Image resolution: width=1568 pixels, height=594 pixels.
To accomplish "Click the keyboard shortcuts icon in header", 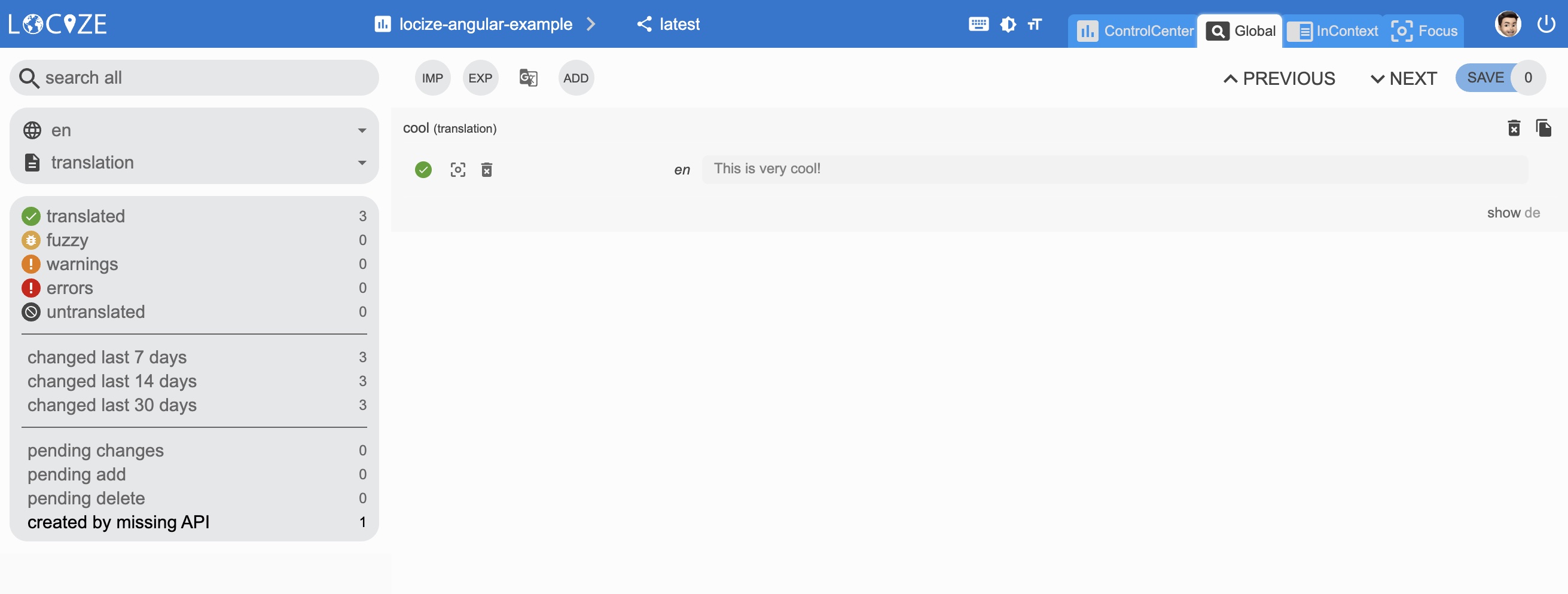I will (978, 25).
